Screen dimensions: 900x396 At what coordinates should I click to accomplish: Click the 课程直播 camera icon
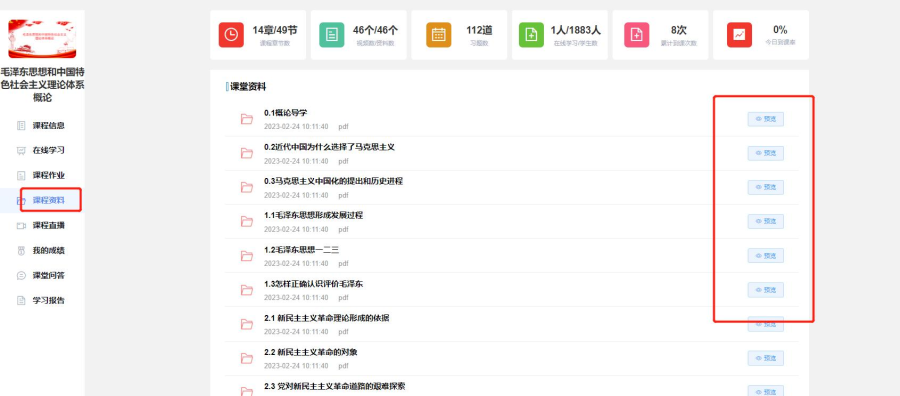coord(21,226)
